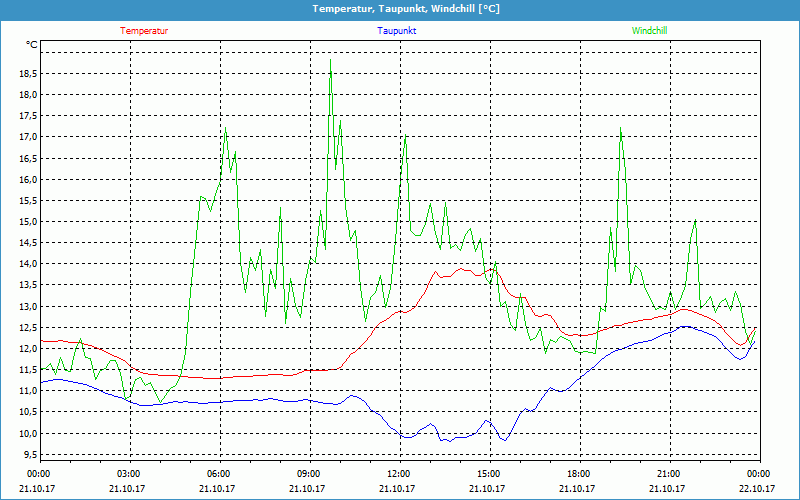Click the 10,0 value on the y-axis
The image size is (800, 500).
point(26,434)
